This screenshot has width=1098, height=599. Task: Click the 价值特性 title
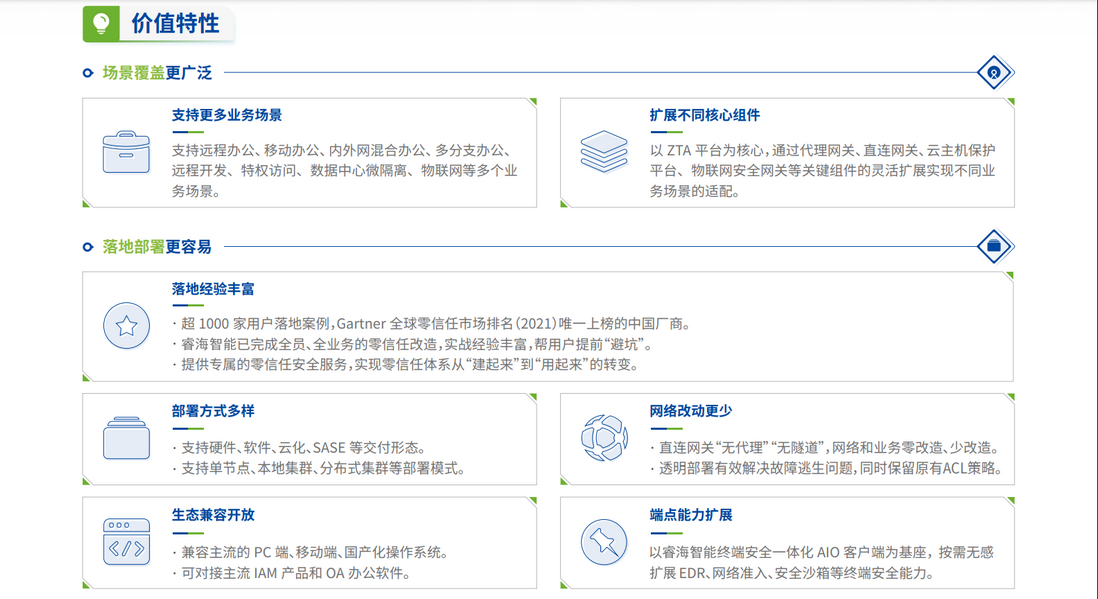[175, 24]
